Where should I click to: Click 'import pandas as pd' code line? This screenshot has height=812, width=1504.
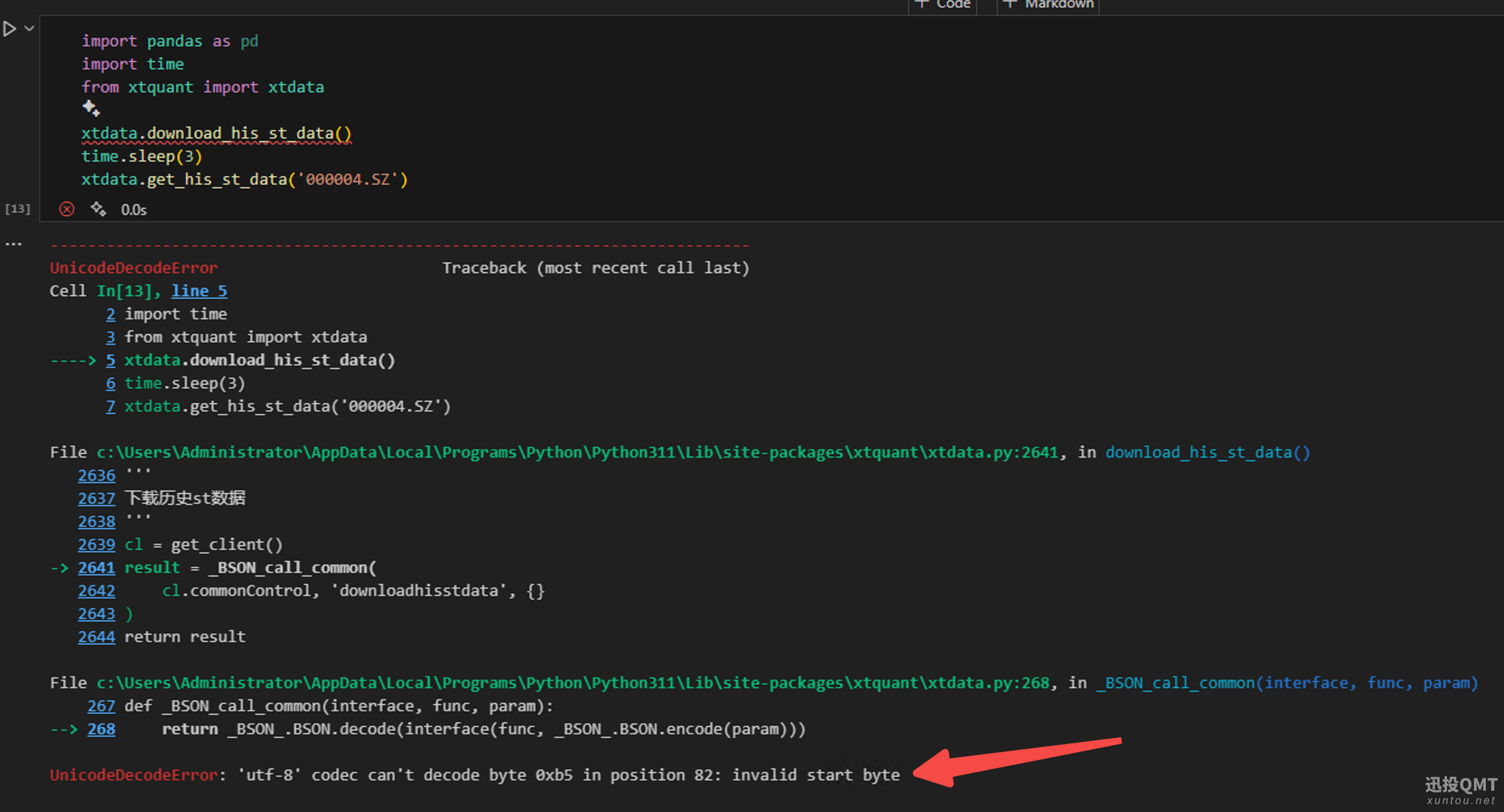(170, 41)
